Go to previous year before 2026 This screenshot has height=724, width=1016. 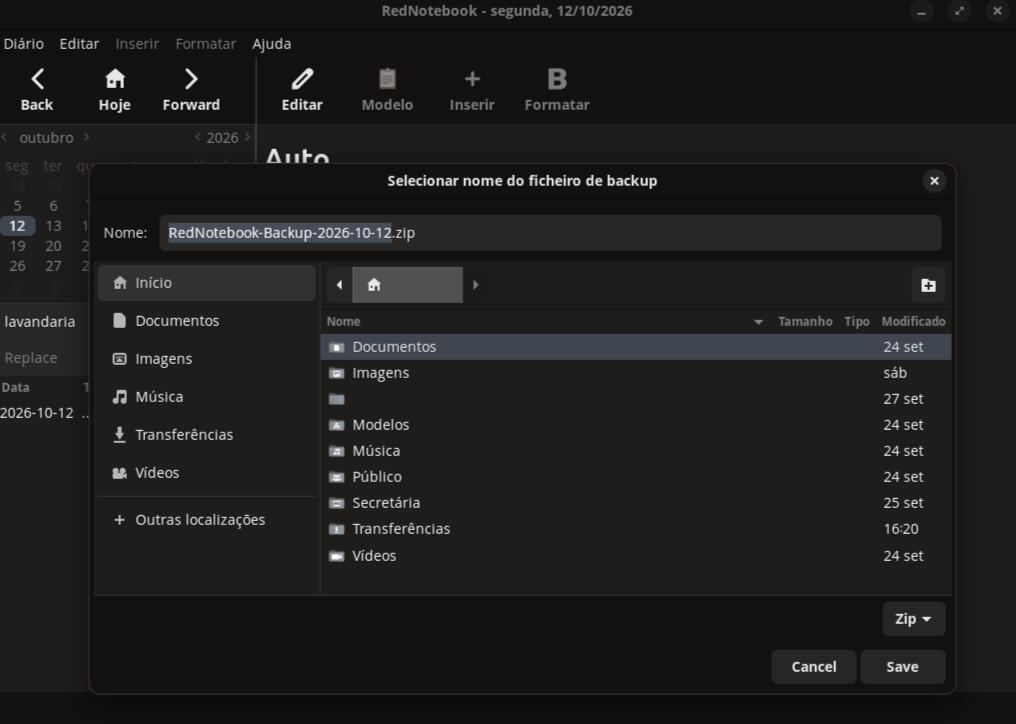pos(198,137)
